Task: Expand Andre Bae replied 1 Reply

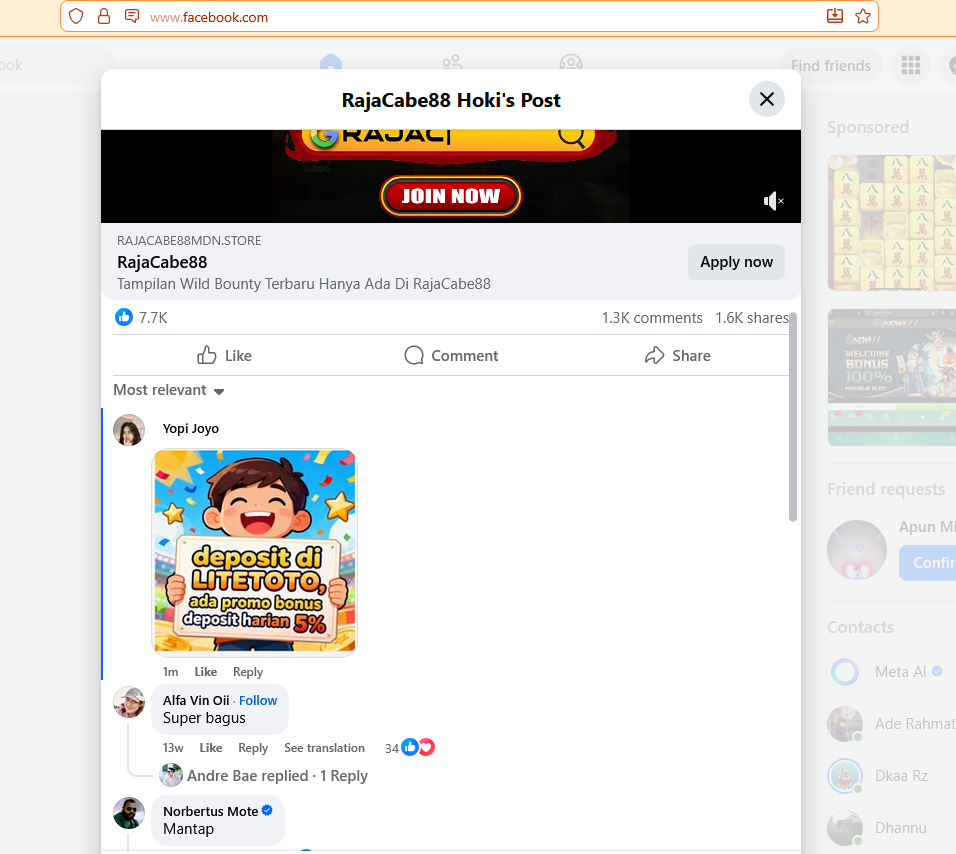Action: click(x=277, y=775)
